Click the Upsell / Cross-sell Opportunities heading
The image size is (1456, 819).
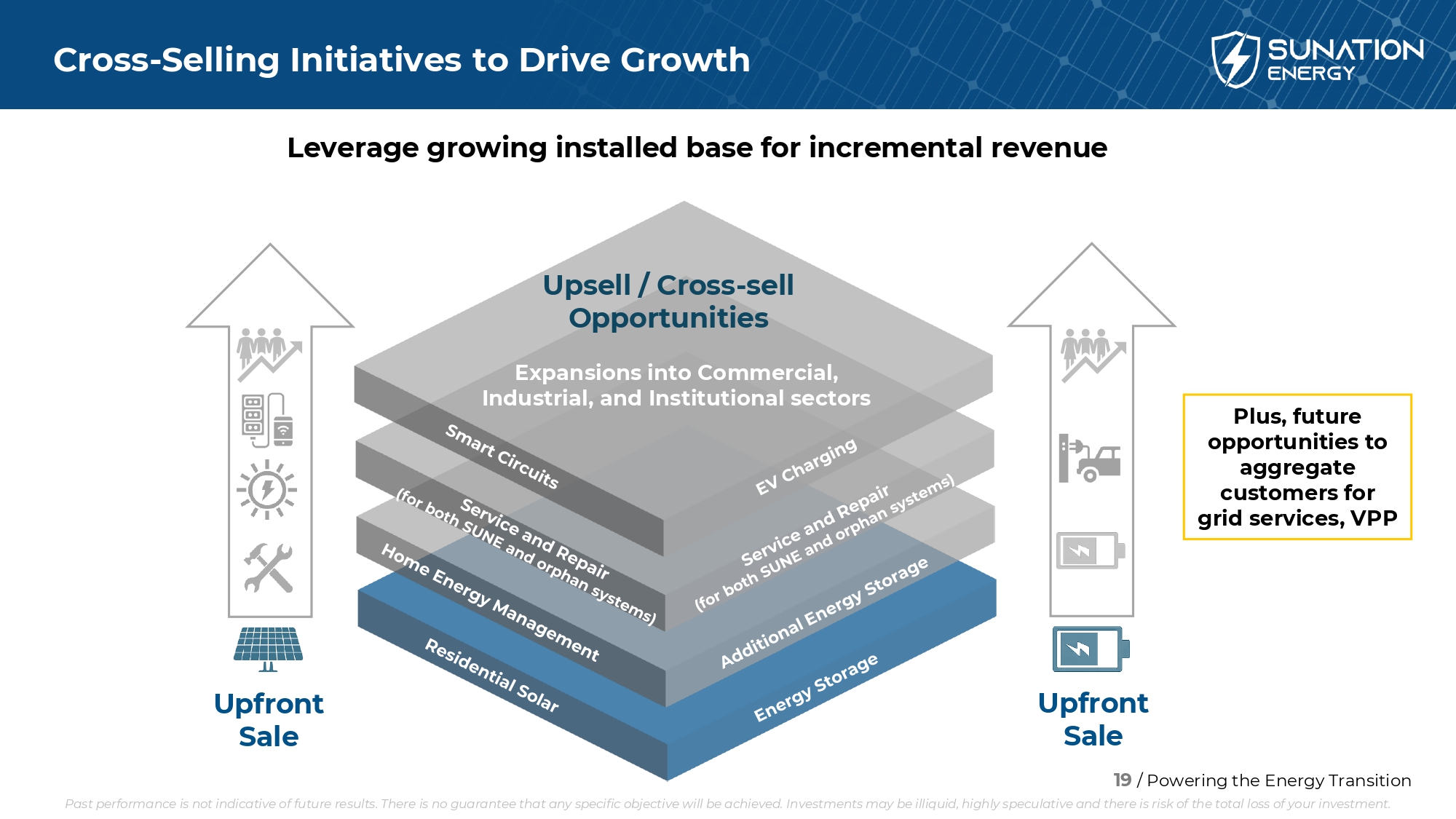pos(668,301)
